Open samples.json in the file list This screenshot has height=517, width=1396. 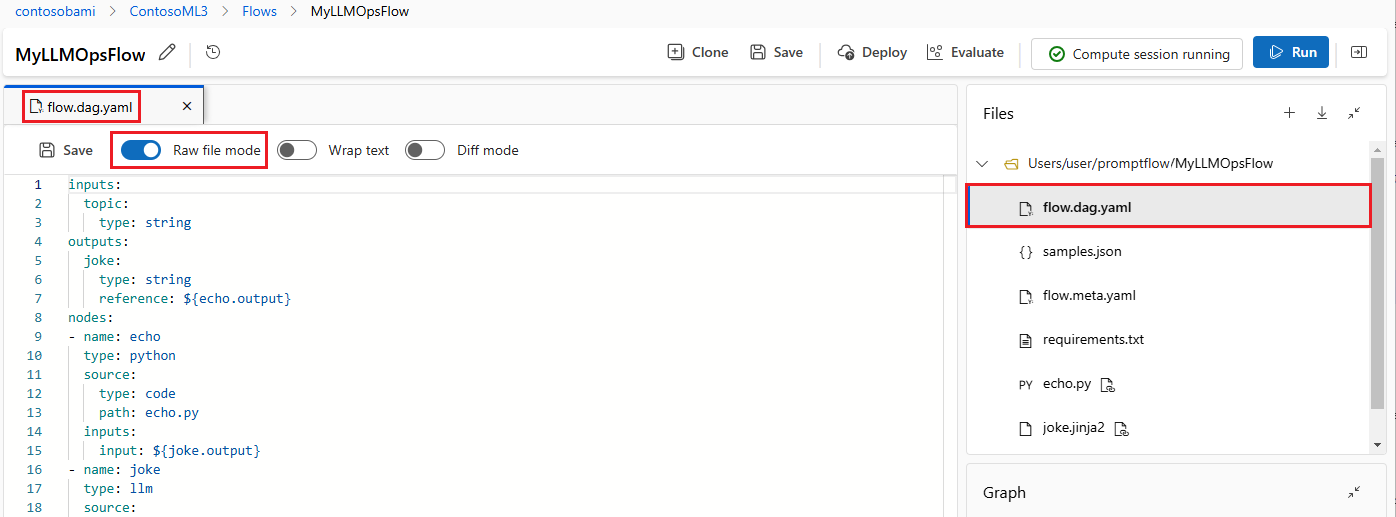click(1081, 251)
